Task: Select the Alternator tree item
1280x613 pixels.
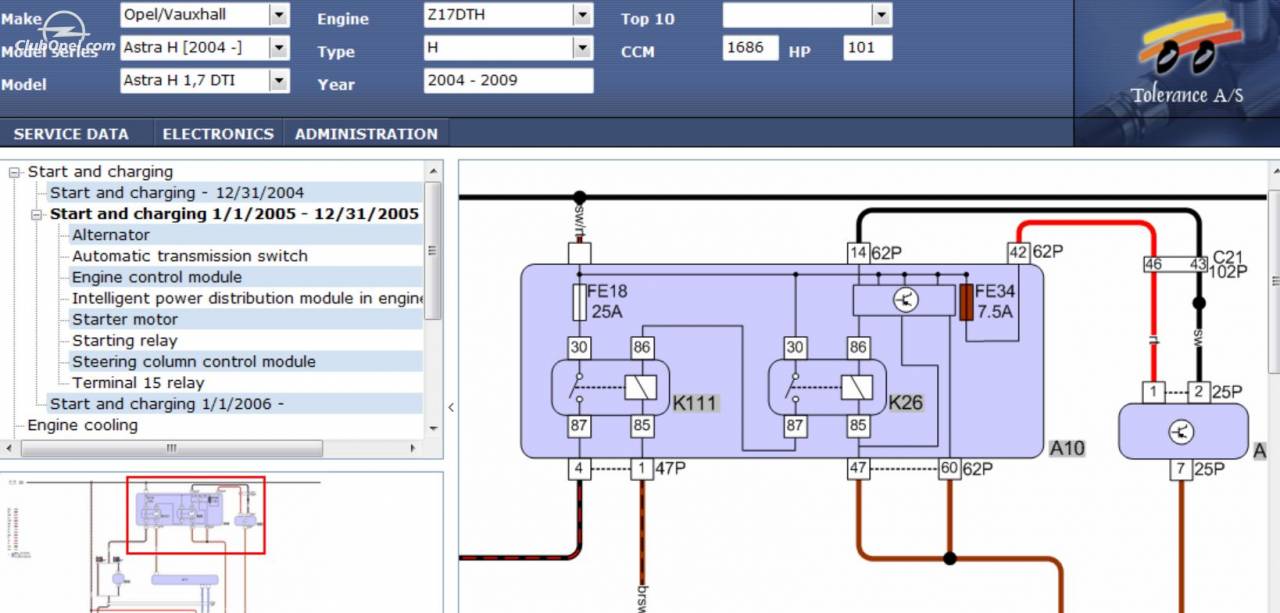Action: click(x=111, y=235)
